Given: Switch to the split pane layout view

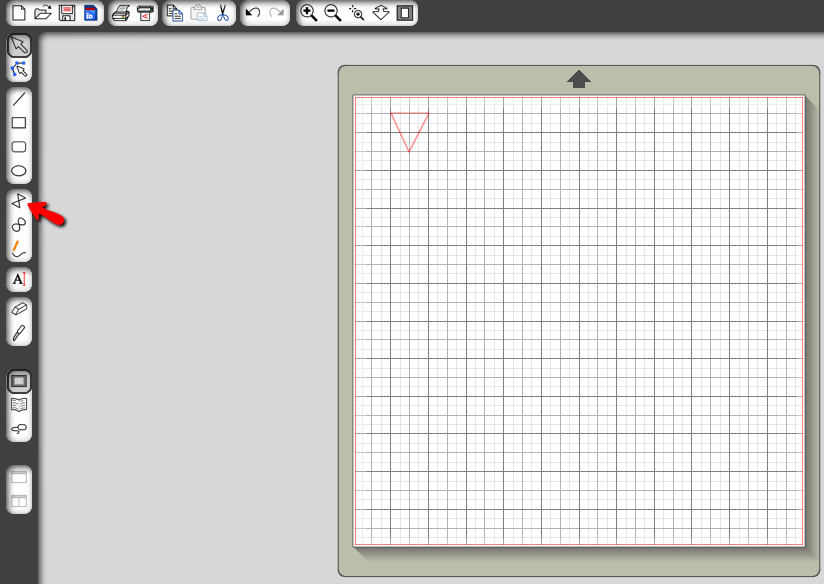Looking at the screenshot, I should pyautogui.click(x=19, y=501).
